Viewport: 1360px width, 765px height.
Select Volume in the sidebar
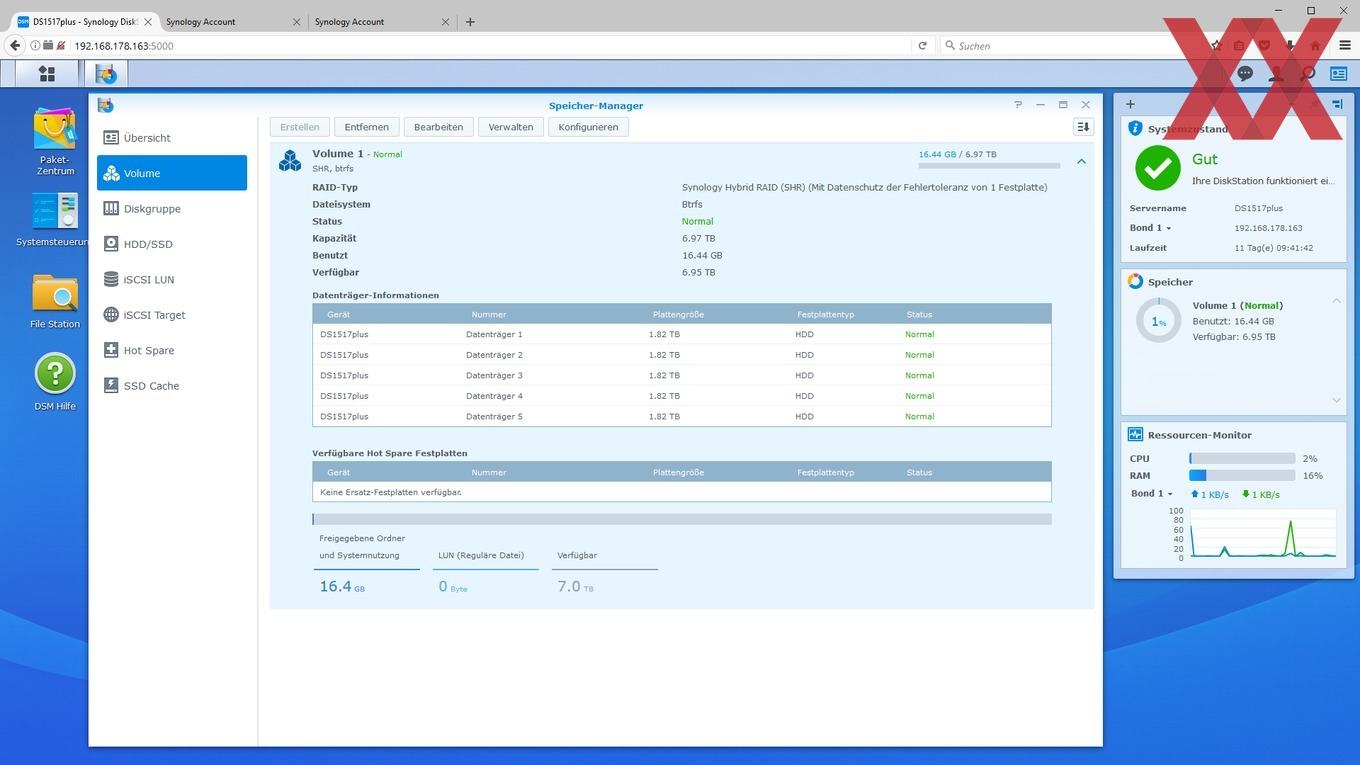coord(172,173)
